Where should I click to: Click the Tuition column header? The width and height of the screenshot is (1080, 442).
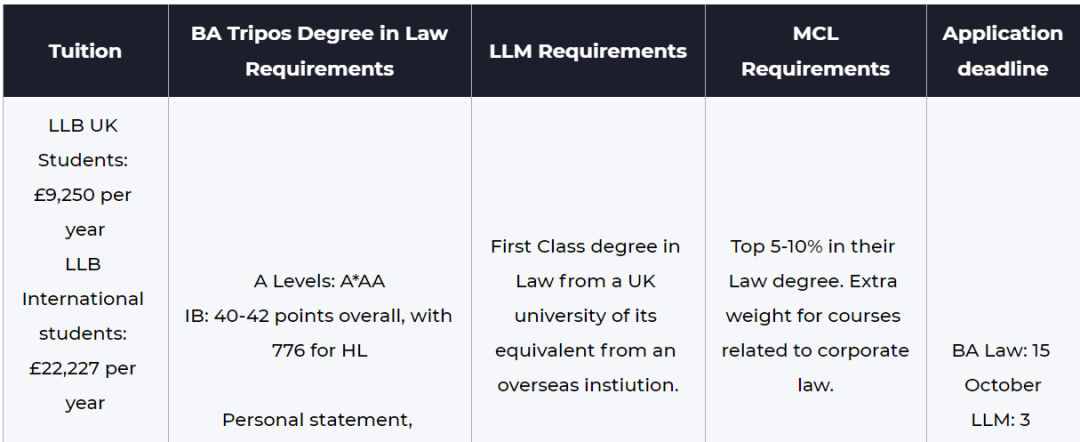[85, 51]
